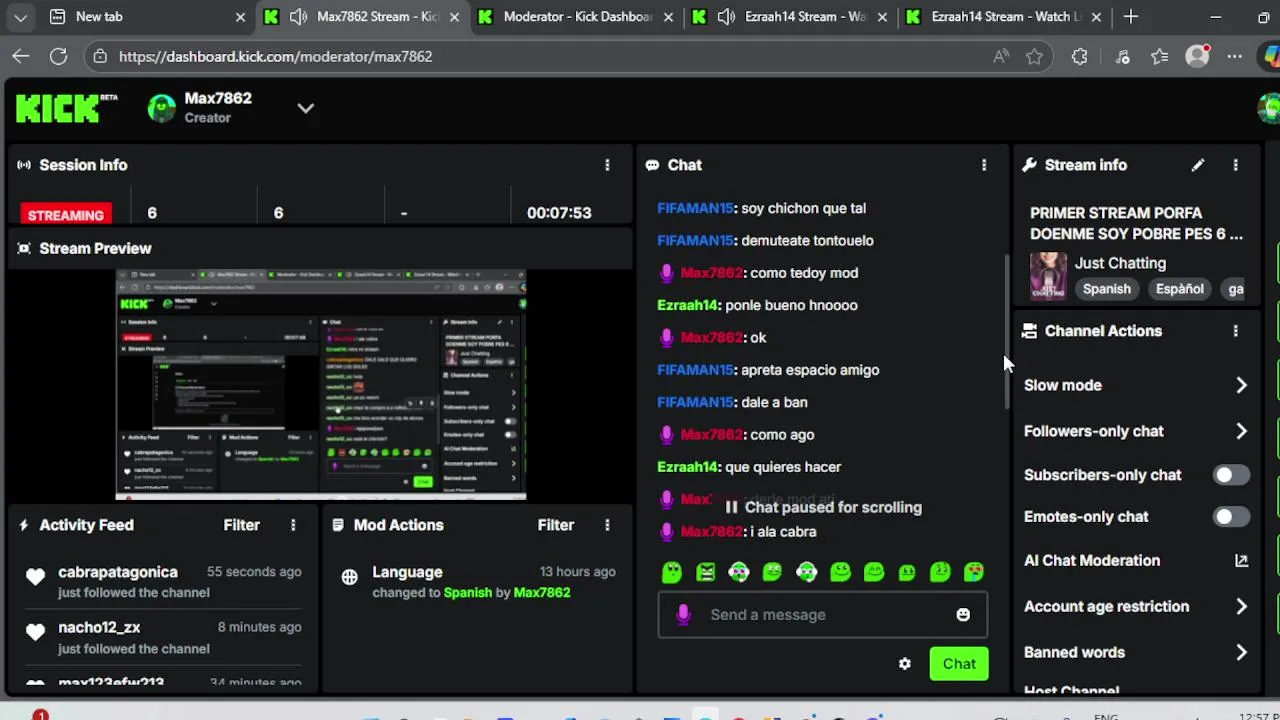Image resolution: width=1280 pixels, height=720 pixels.
Task: Click the Max7862 creator avatar
Action: coord(162,108)
